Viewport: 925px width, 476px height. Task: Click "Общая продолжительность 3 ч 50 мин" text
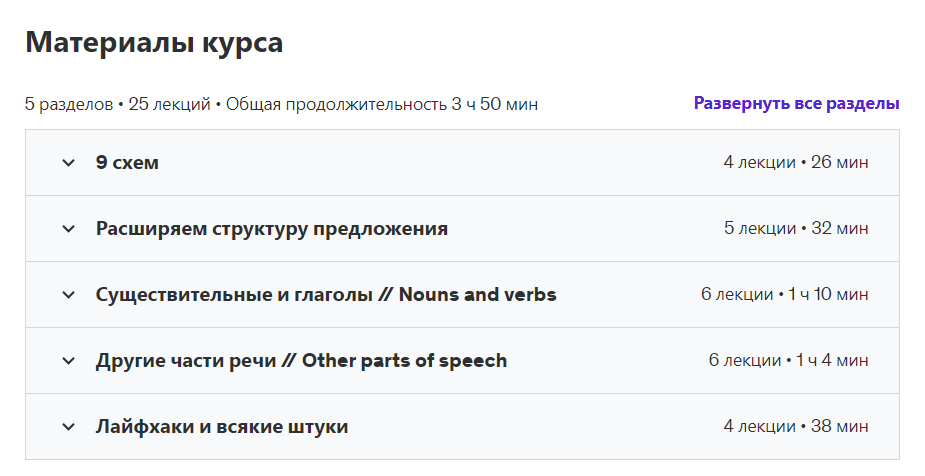point(382,104)
